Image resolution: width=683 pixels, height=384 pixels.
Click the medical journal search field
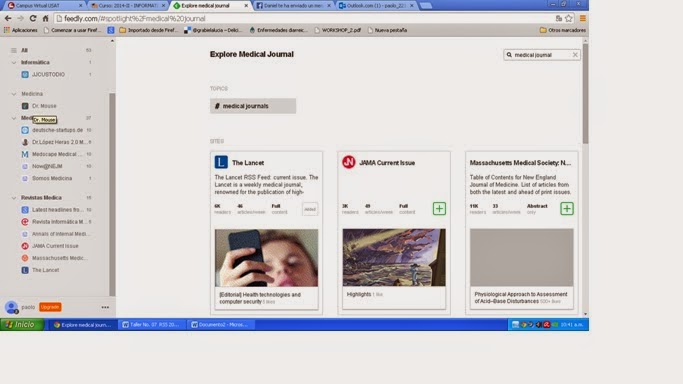click(541, 55)
